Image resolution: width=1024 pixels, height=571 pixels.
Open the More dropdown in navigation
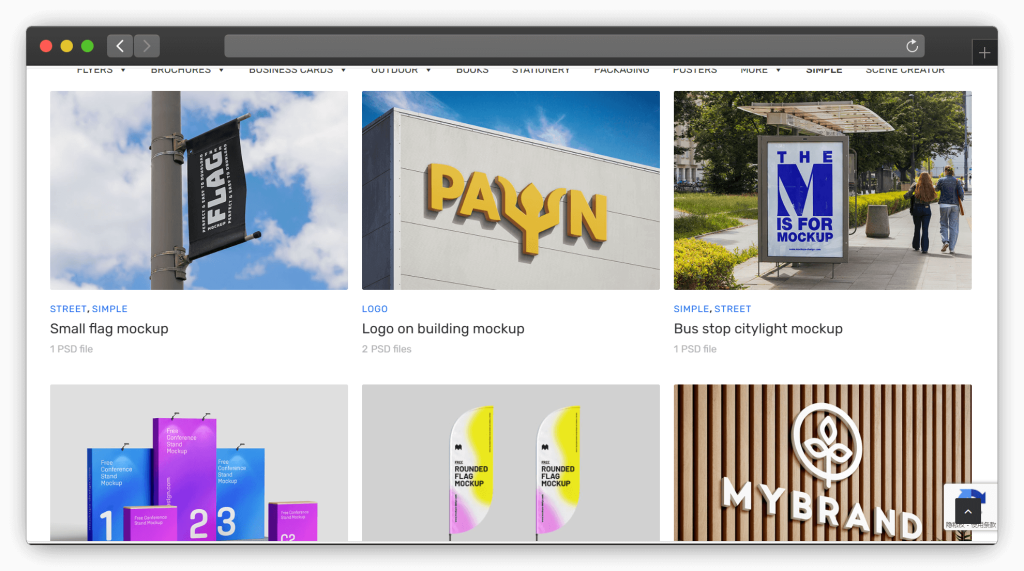tap(760, 70)
